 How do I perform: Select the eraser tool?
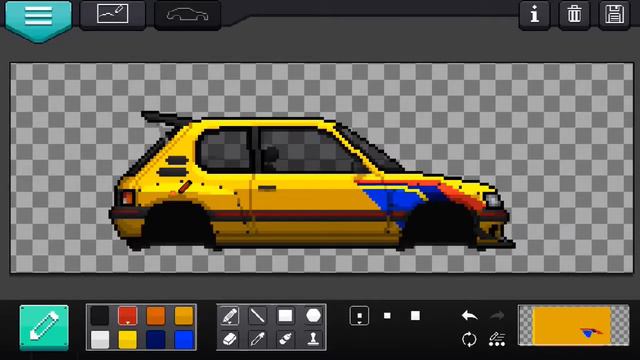(x=230, y=339)
